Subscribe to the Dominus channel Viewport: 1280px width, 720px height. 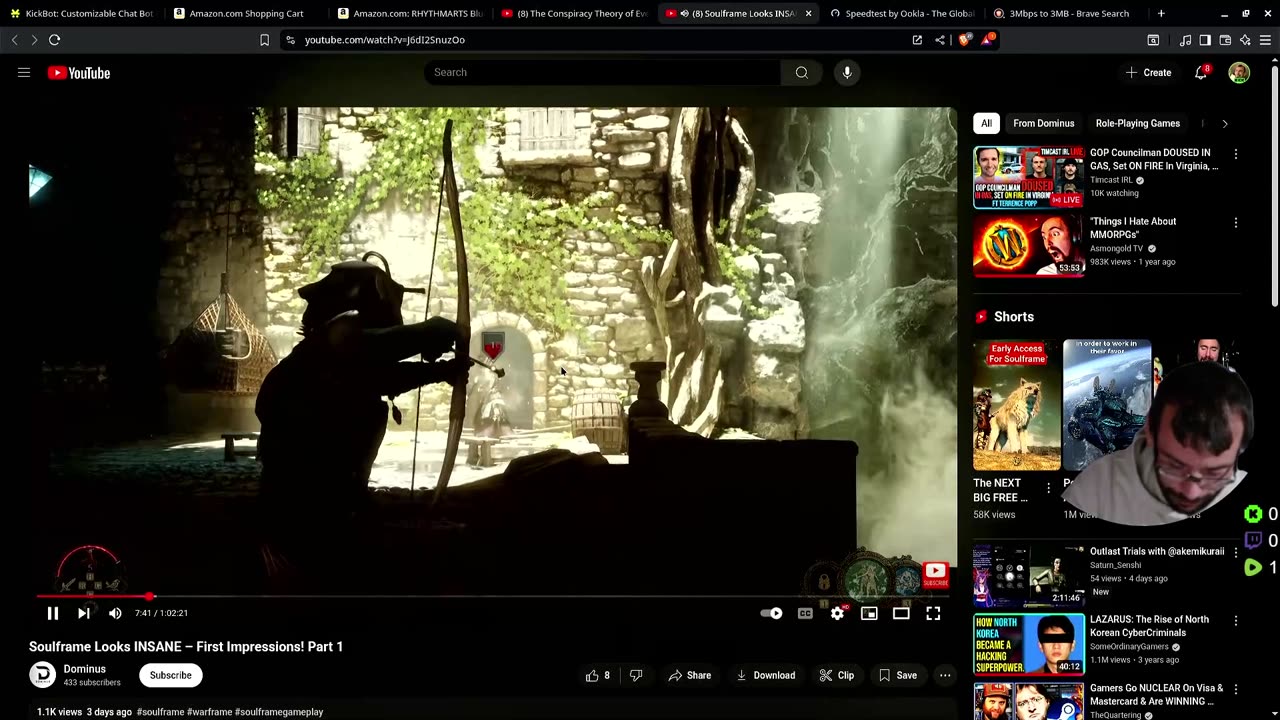pyautogui.click(x=170, y=675)
